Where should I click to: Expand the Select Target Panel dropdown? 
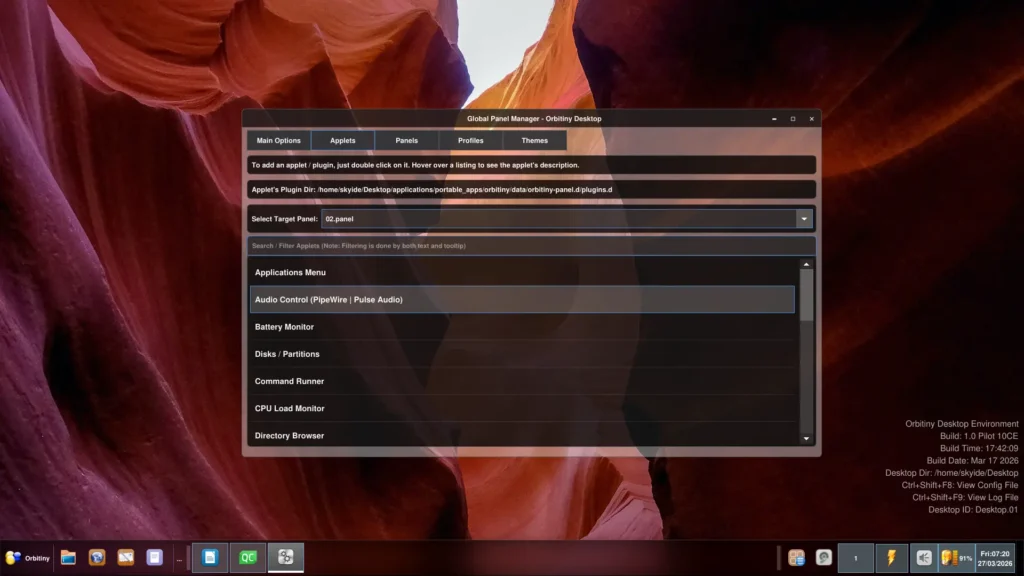tap(804, 219)
